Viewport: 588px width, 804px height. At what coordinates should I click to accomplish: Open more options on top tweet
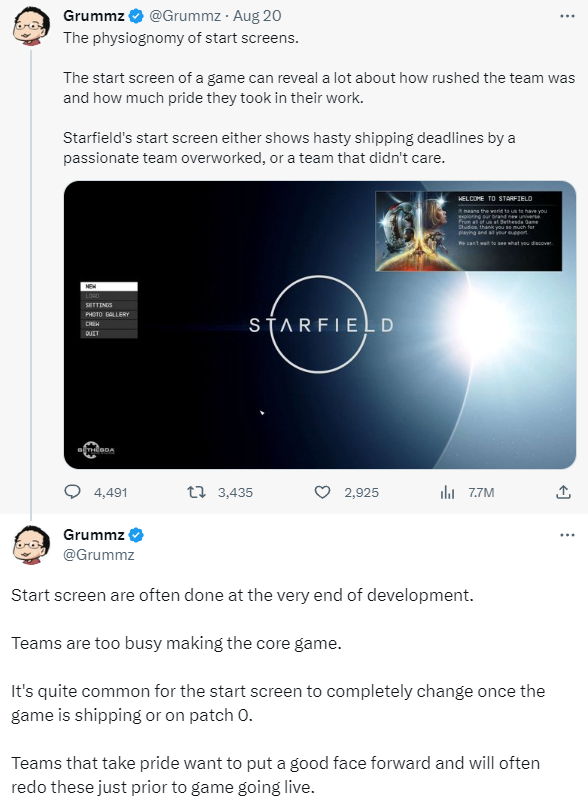pyautogui.click(x=567, y=16)
